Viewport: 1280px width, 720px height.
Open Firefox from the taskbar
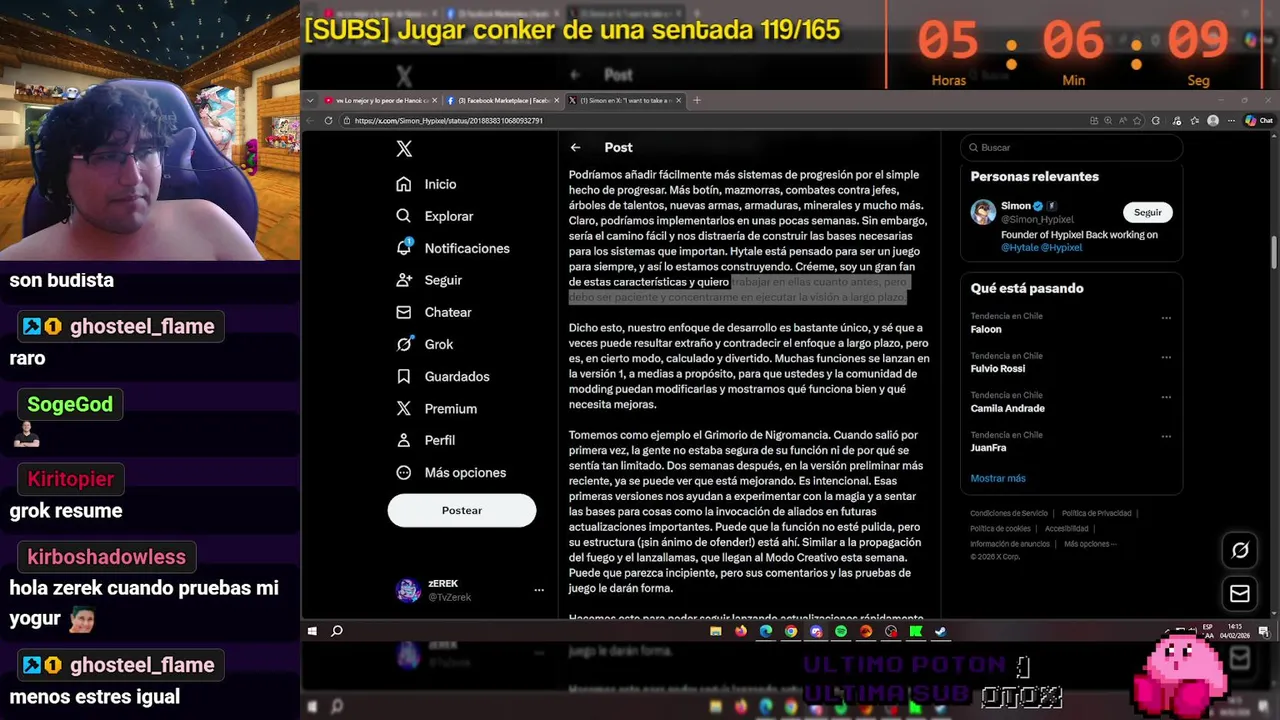pos(740,631)
